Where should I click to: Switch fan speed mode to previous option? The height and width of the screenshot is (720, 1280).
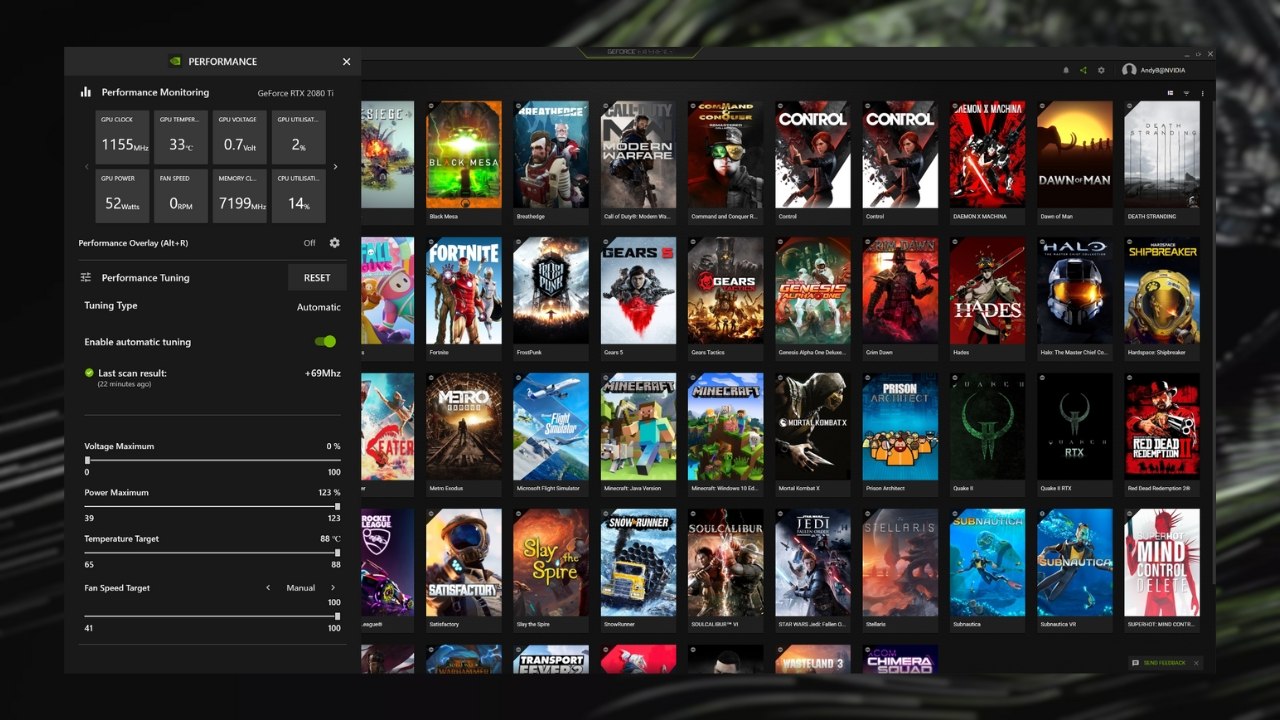pos(268,588)
